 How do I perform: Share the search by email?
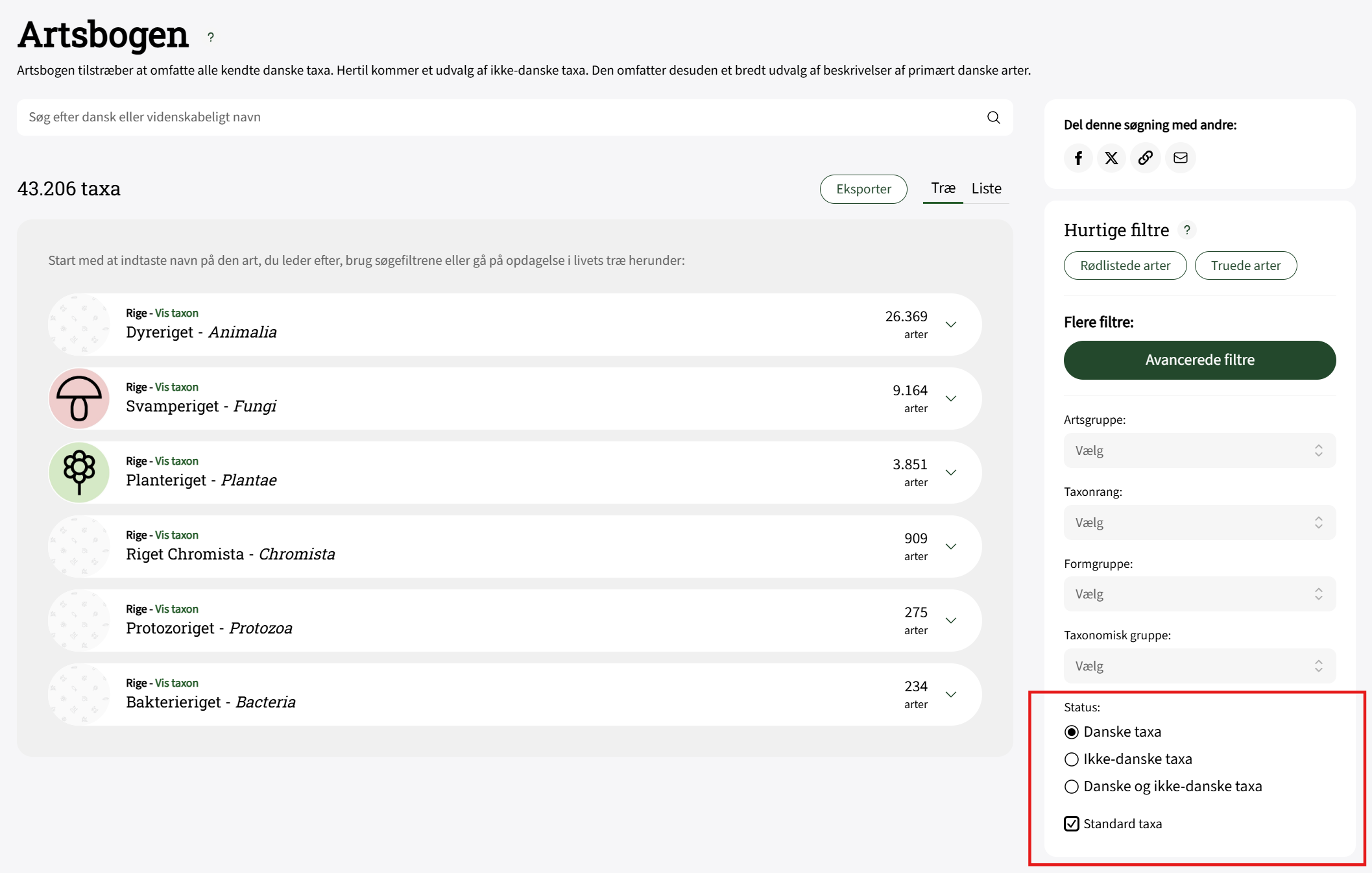[1180, 158]
